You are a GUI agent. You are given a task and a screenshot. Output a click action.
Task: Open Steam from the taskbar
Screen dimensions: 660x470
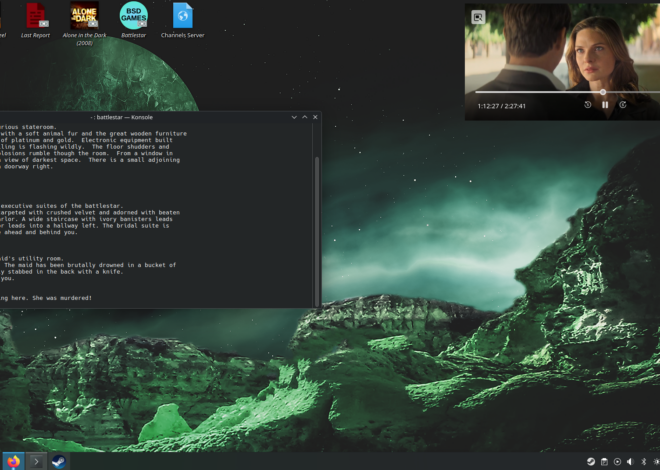click(x=60, y=461)
